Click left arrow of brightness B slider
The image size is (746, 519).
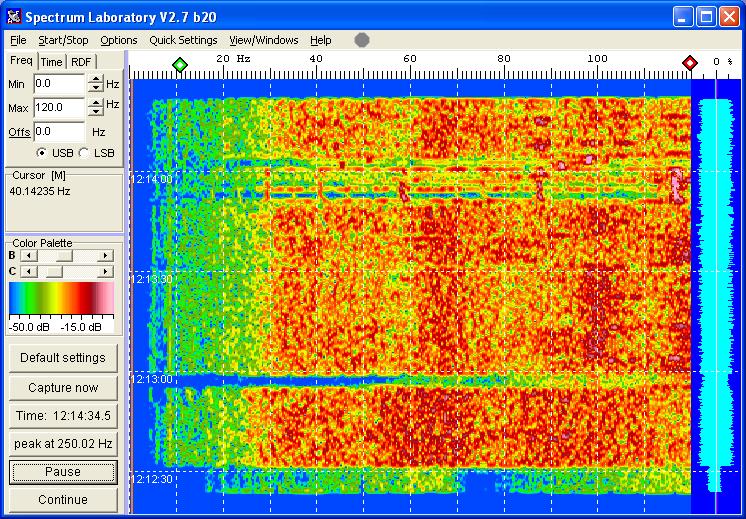[27, 256]
